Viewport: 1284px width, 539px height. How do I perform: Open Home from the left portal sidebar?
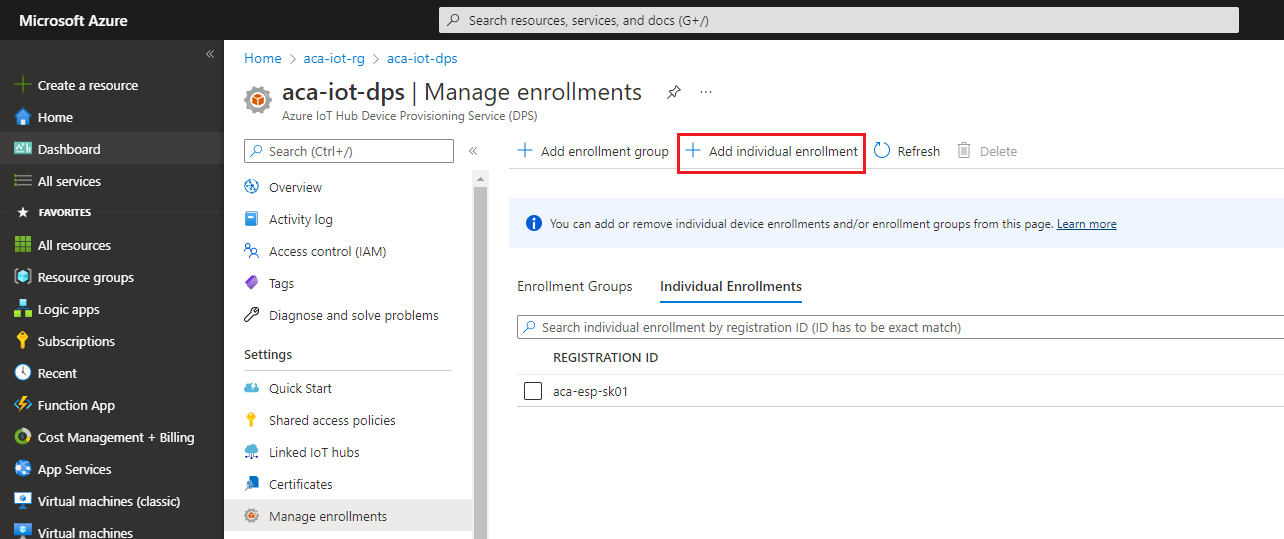[x=55, y=117]
